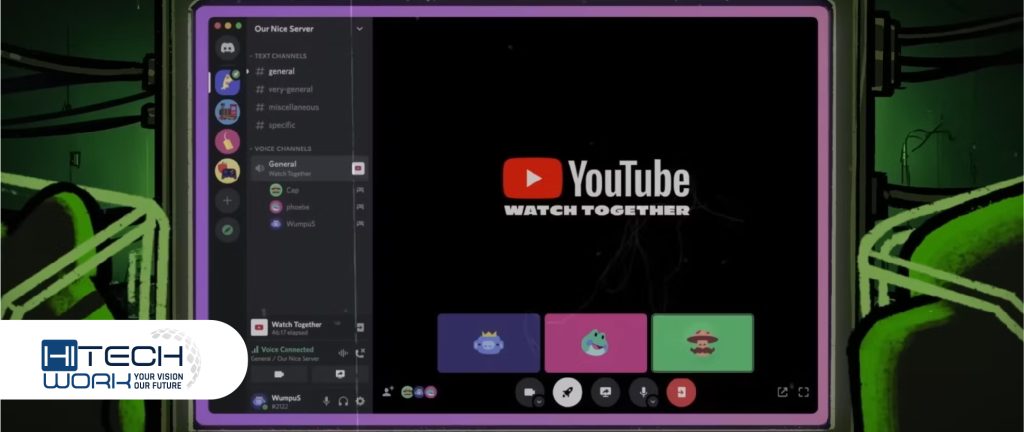Click the invite friends person-plus icon
1024x432 pixels.
click(x=387, y=392)
